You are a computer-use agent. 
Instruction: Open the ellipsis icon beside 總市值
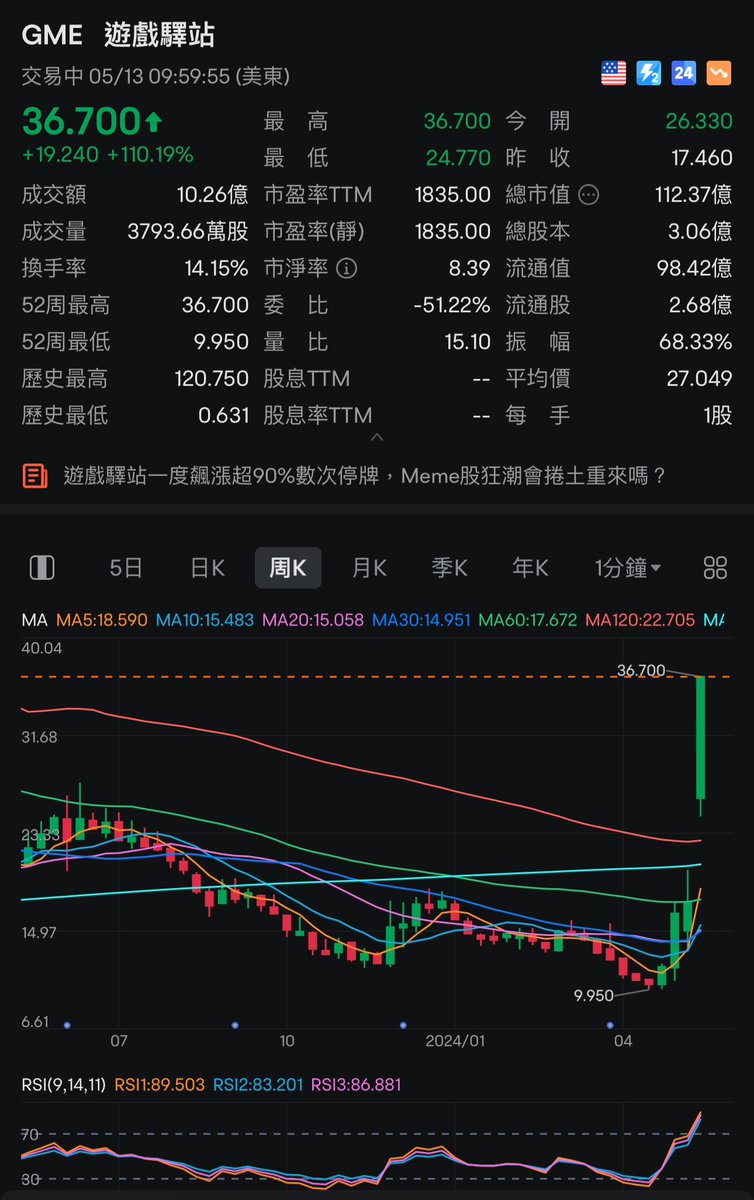click(589, 195)
